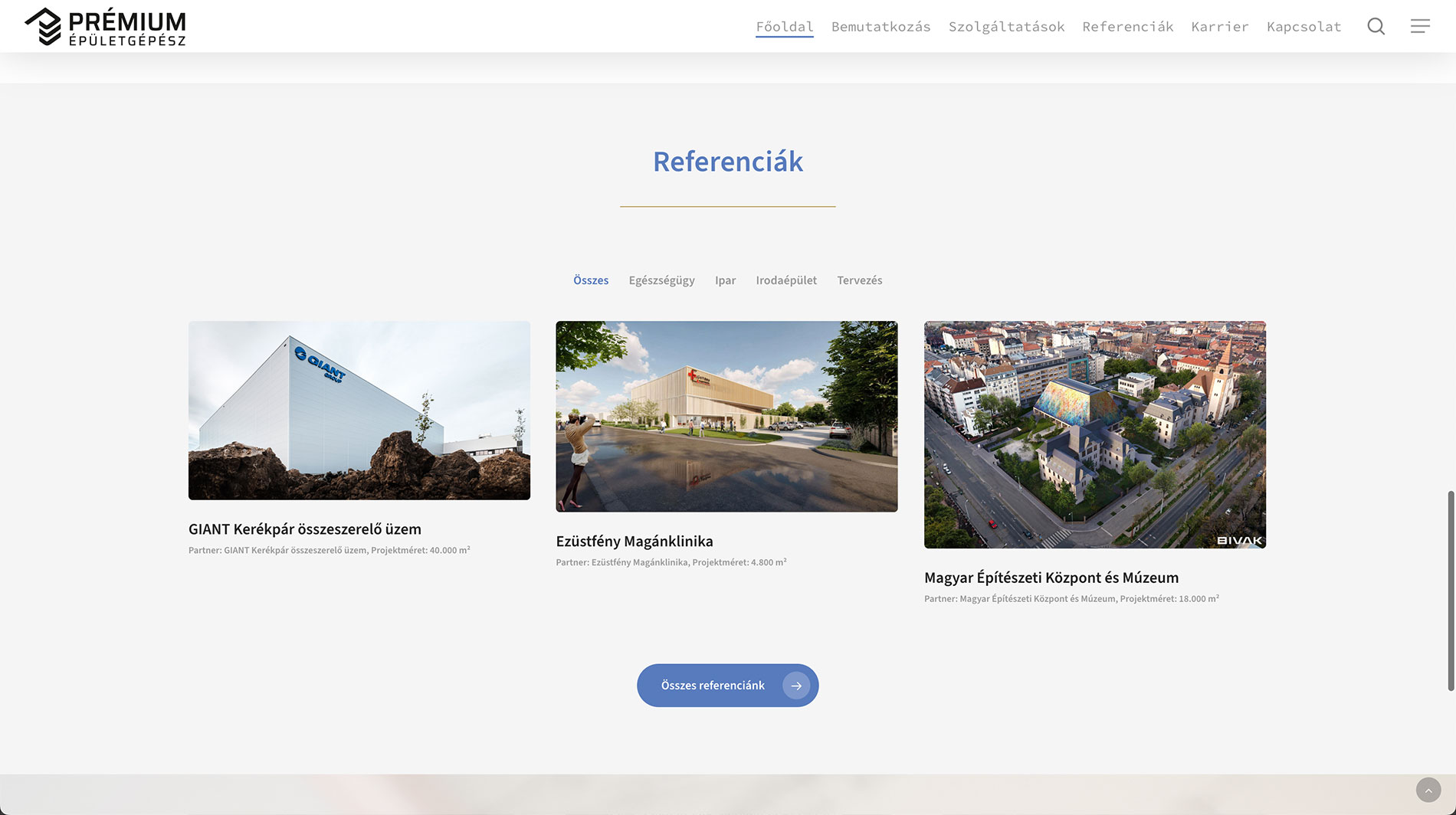Open Magyar Építészeti Központ és Múzeum title
The height and width of the screenshot is (815, 1456).
[x=1051, y=578]
